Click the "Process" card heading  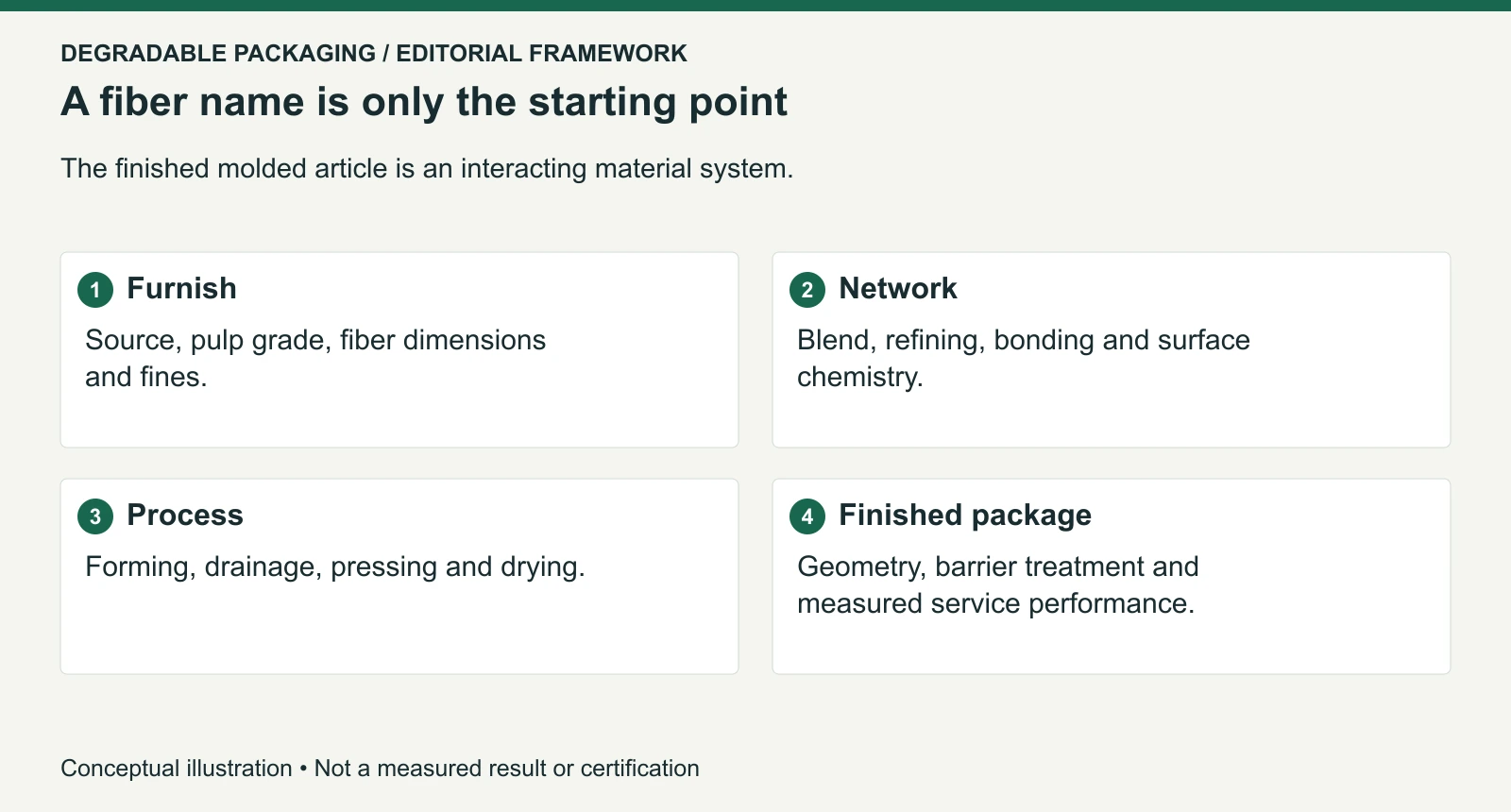[185, 515]
